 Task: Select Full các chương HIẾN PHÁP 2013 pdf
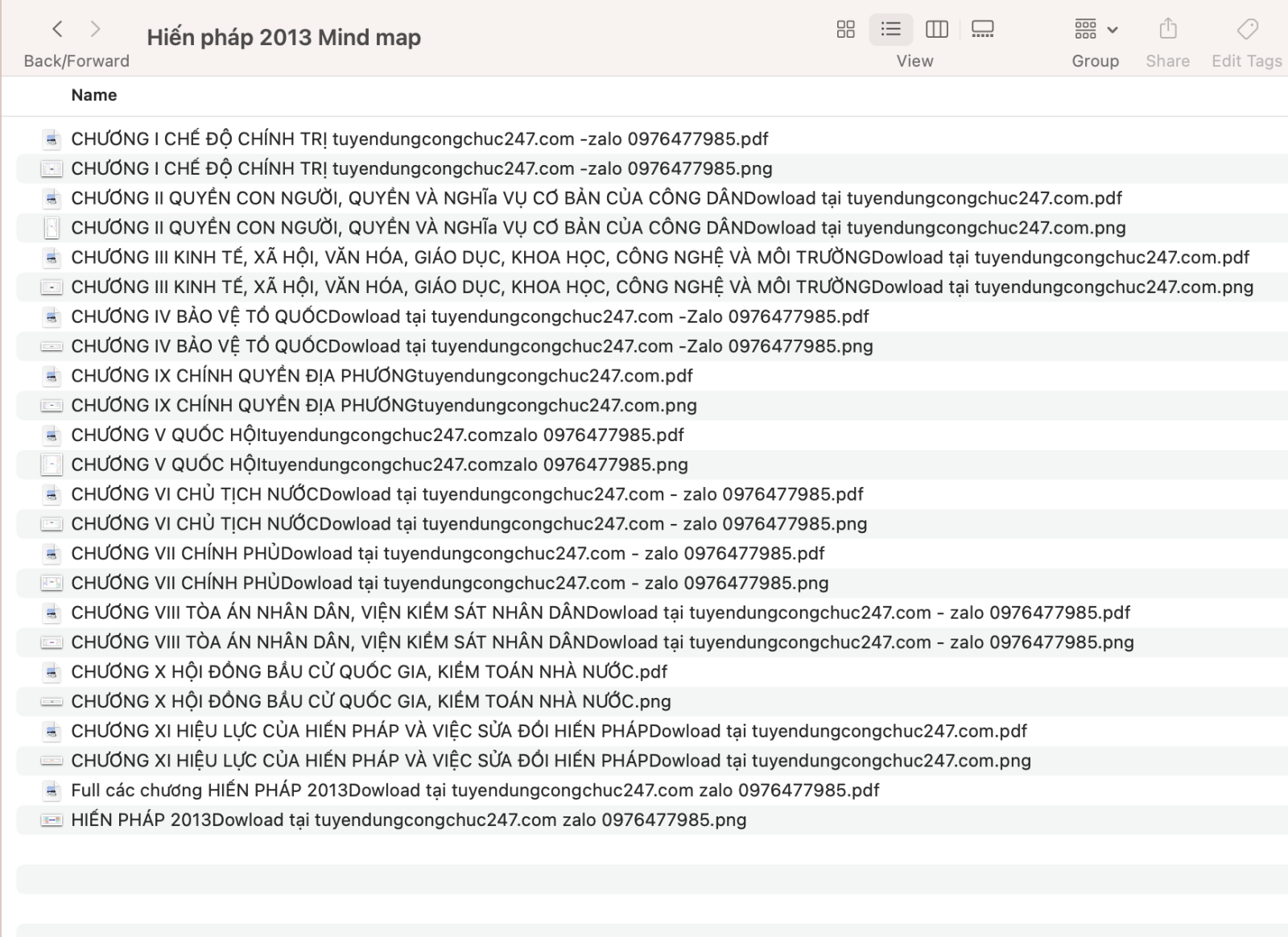tap(475, 790)
